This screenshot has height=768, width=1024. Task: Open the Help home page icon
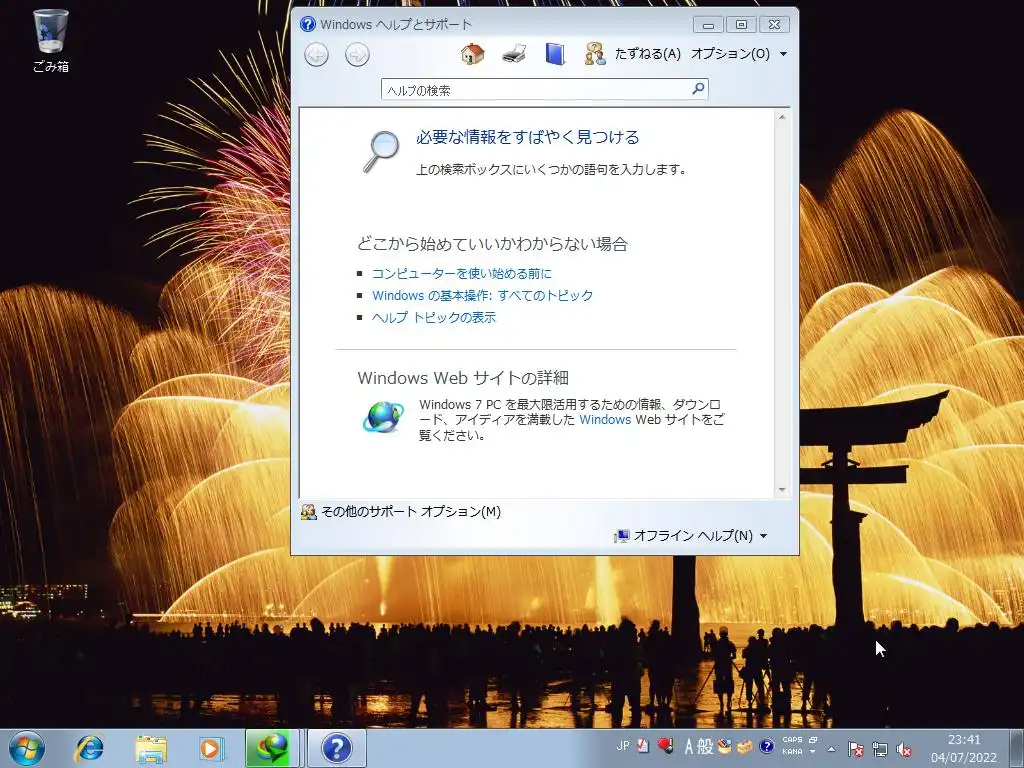[x=472, y=54]
